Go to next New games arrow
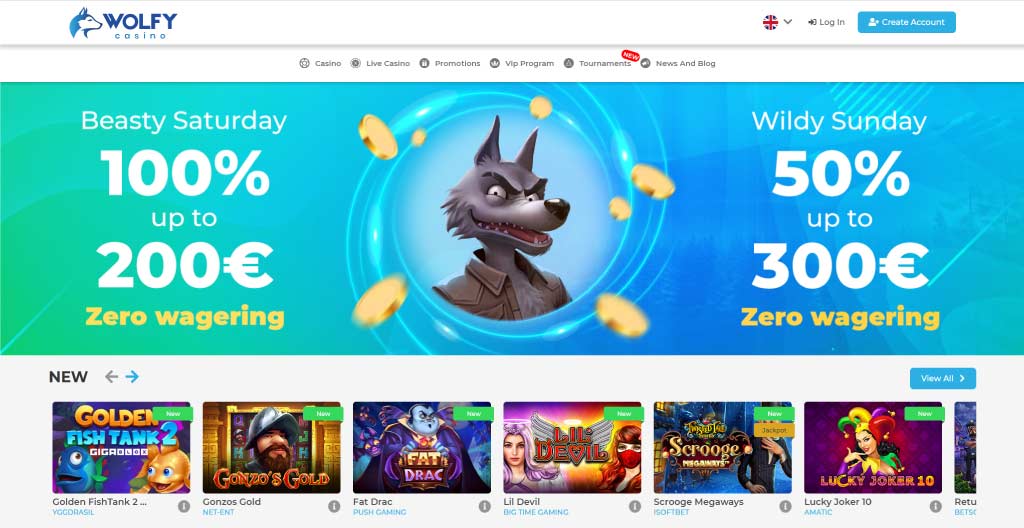Viewport: 1024px width, 528px height. [x=132, y=377]
